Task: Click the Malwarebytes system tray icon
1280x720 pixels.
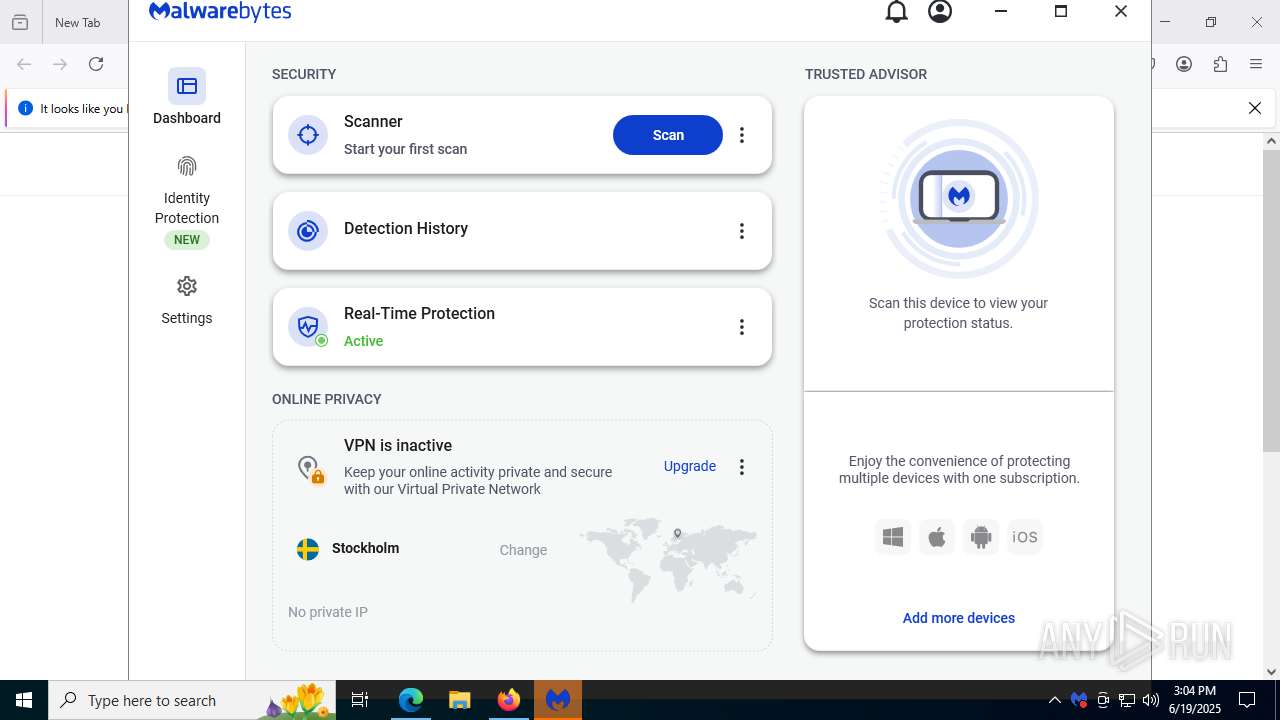Action: 1078,700
